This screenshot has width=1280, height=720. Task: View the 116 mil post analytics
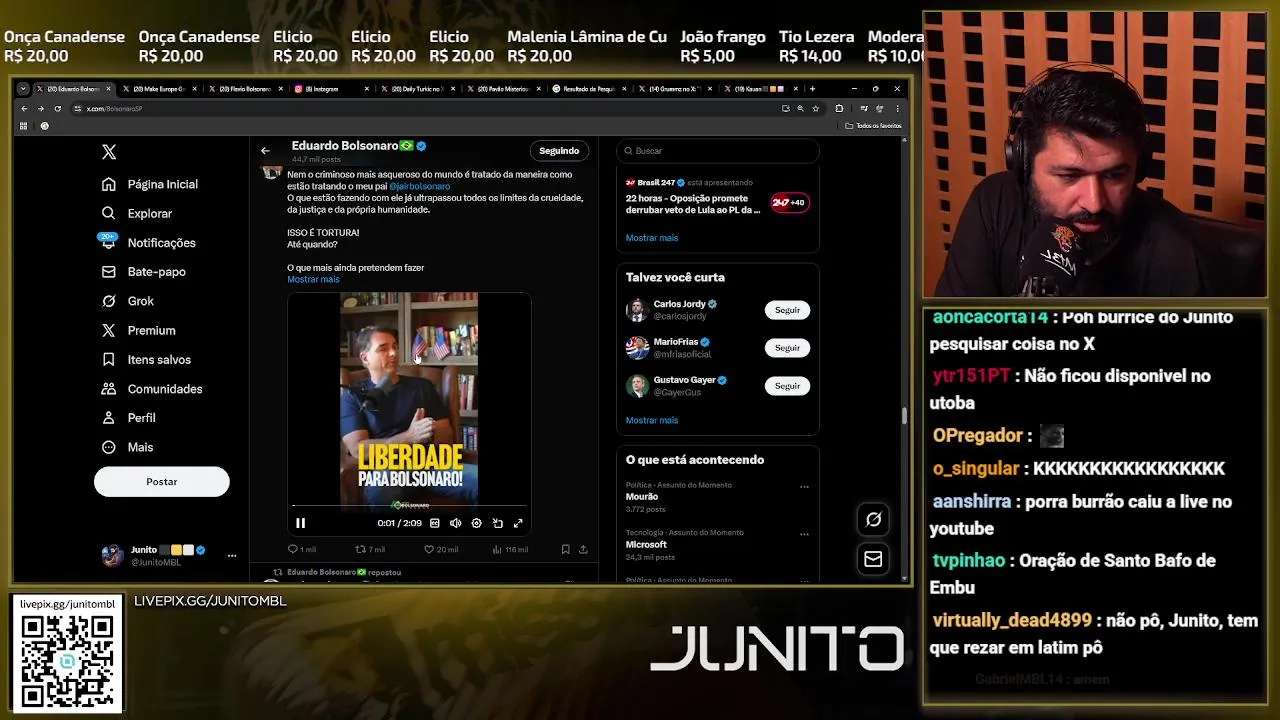[x=510, y=549]
